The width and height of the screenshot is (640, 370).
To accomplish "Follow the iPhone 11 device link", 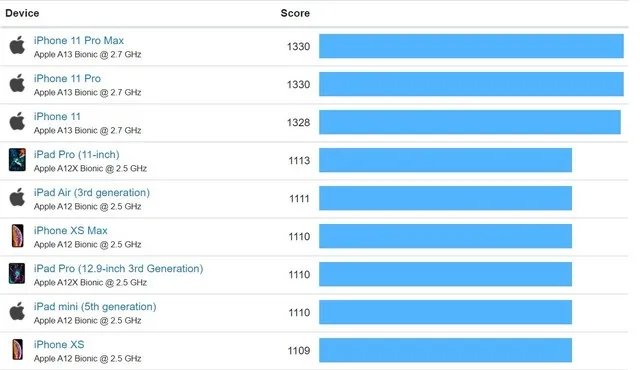I will 57,116.
